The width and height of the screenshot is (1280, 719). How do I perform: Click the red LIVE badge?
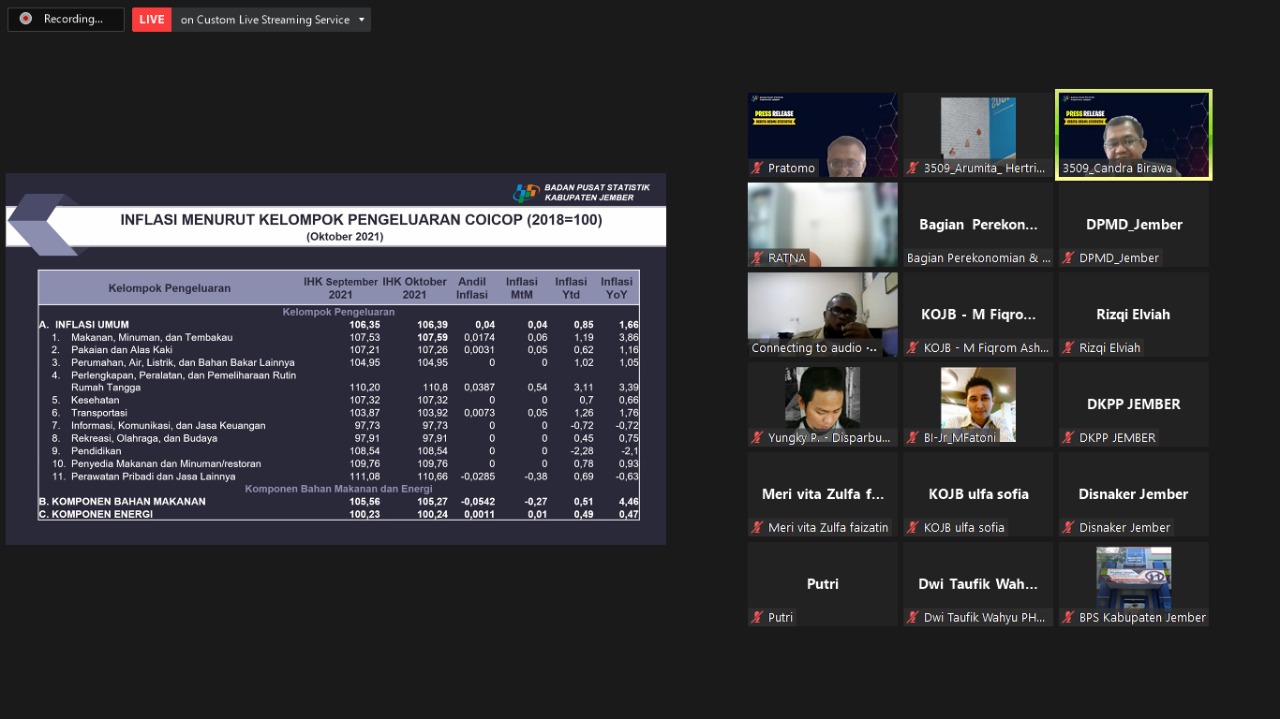[152, 20]
